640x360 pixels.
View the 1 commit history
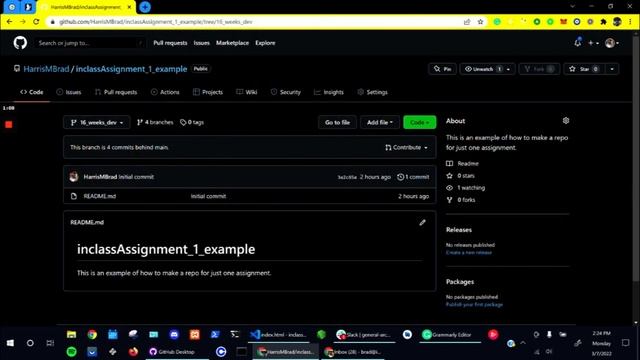coord(413,177)
